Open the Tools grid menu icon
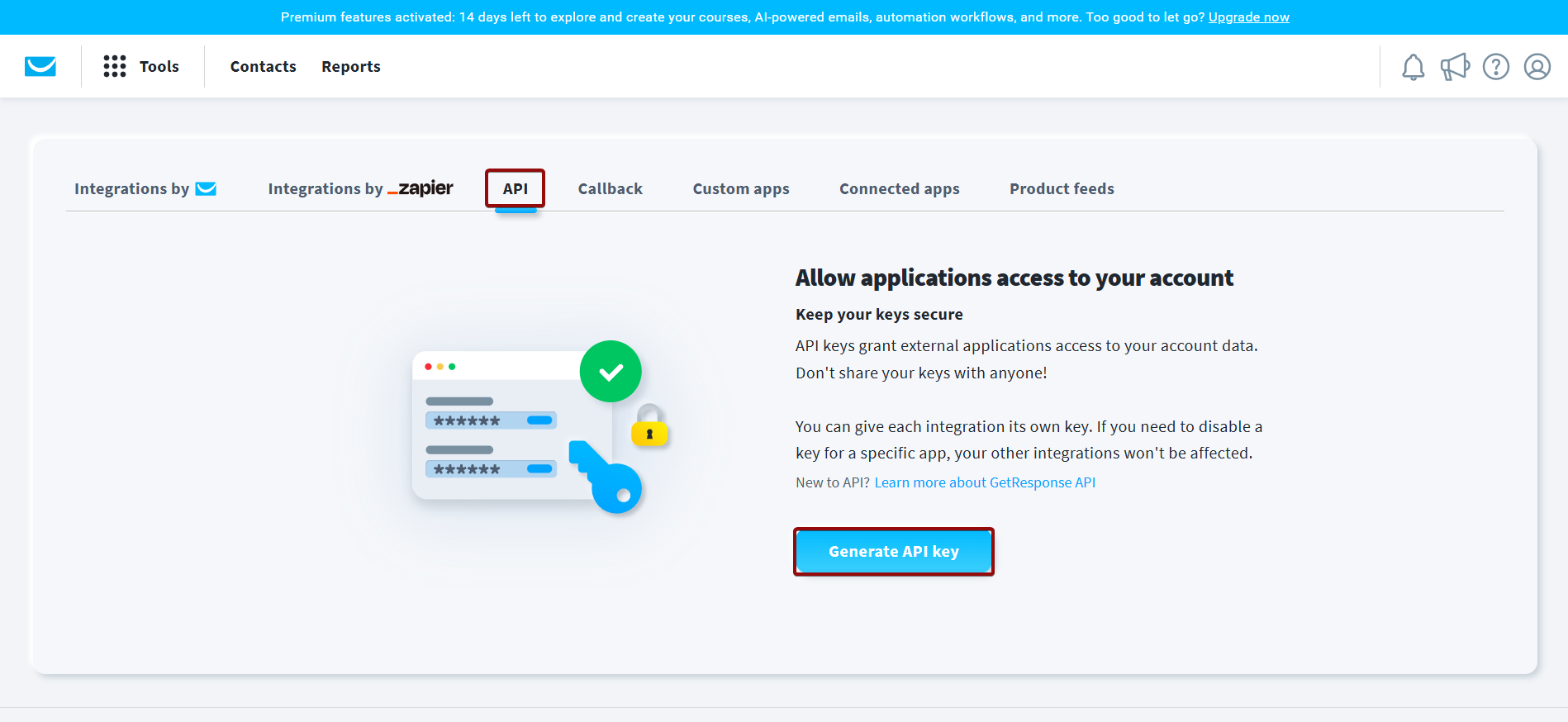Image resolution: width=1568 pixels, height=722 pixels. (x=115, y=66)
